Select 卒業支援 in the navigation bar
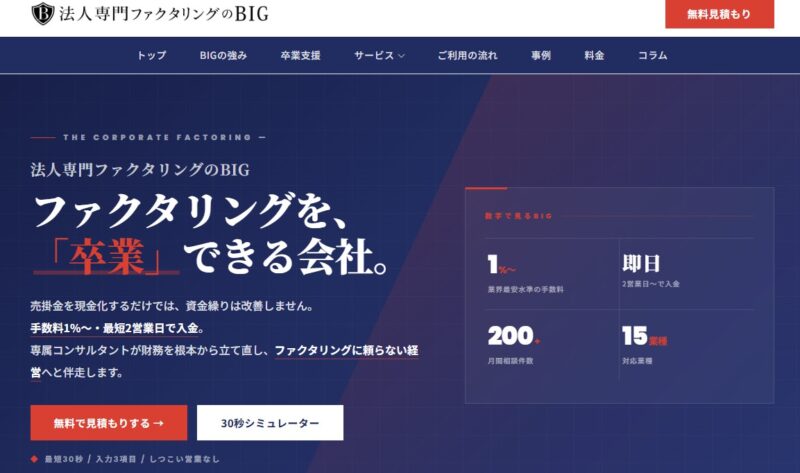Image resolution: width=800 pixels, height=473 pixels. 300,56
